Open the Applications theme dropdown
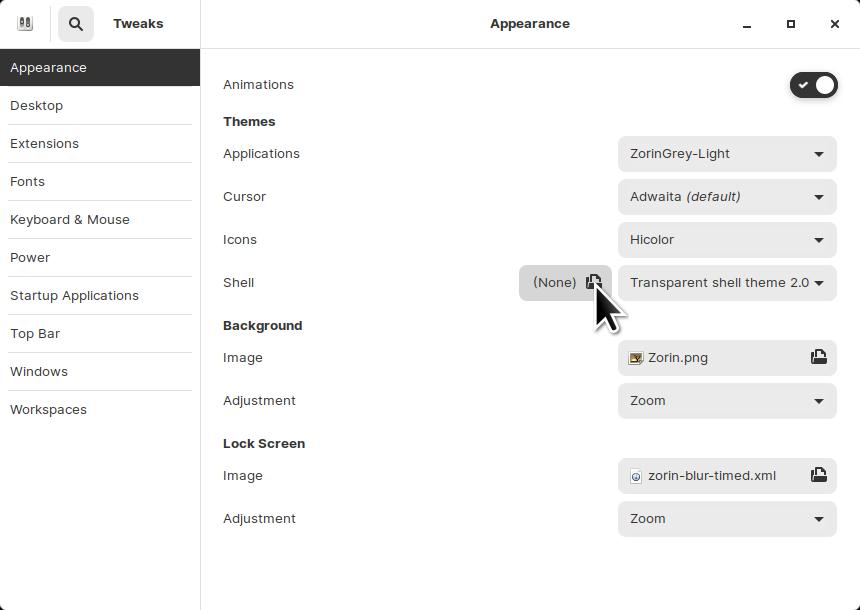Viewport: 860px width, 610px height. click(727, 154)
